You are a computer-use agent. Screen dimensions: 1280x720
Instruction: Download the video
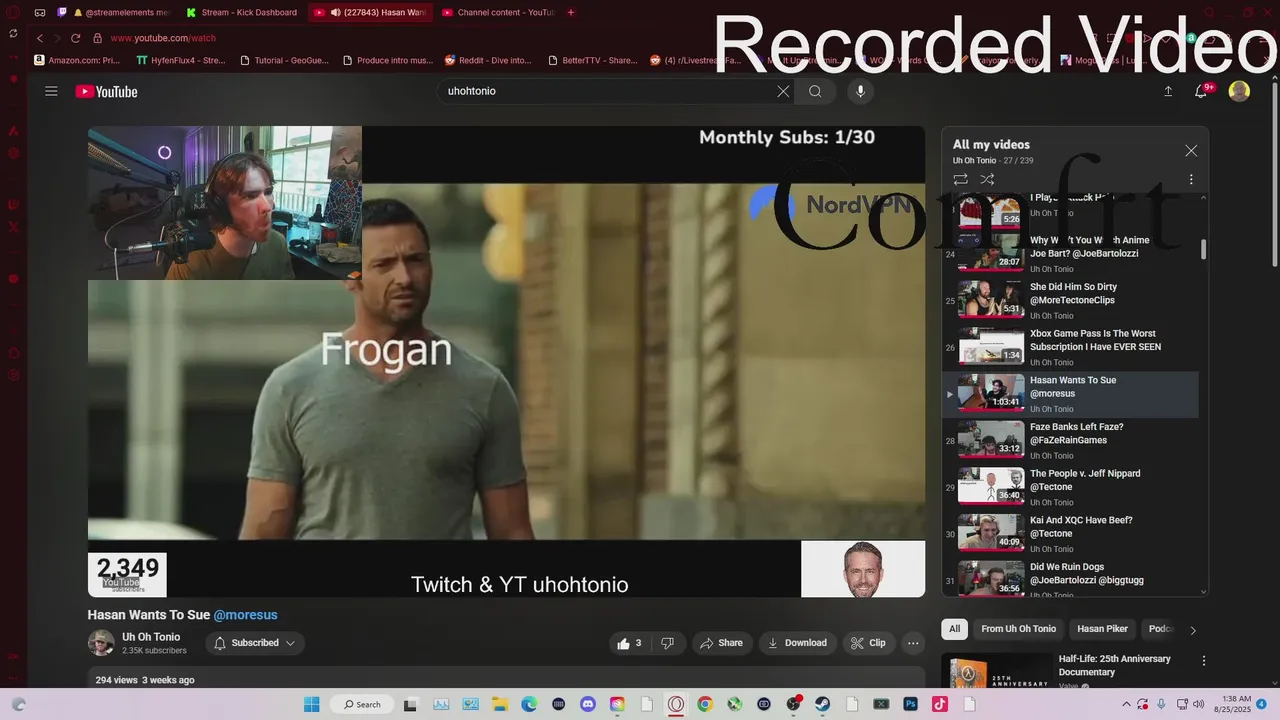[x=797, y=643]
